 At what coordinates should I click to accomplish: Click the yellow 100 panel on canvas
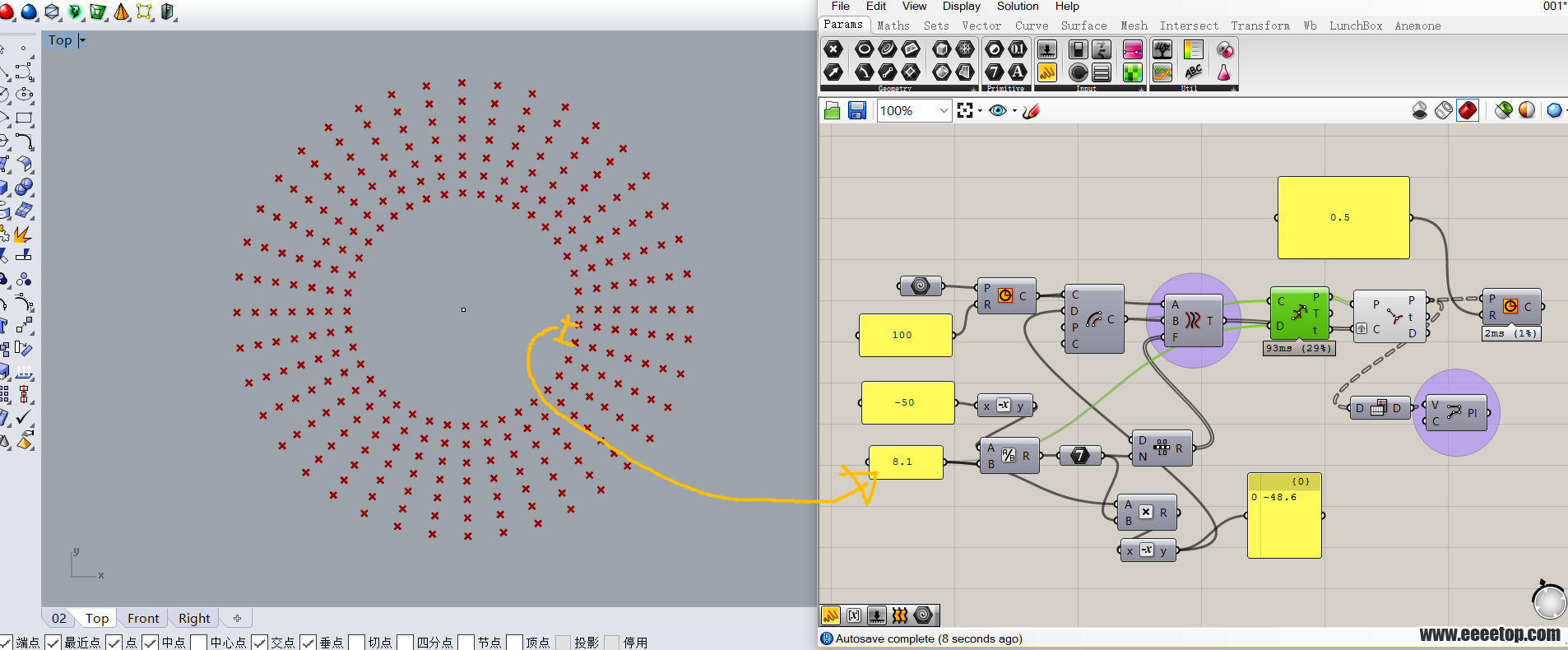click(x=906, y=335)
